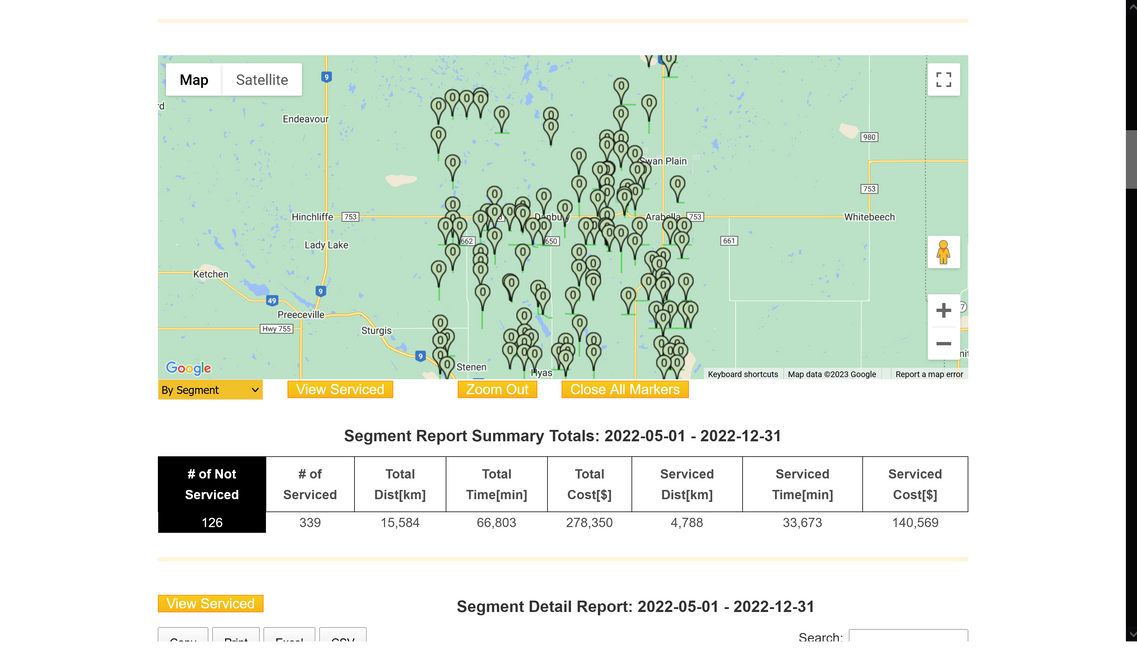Click the CSV export button

click(x=343, y=636)
